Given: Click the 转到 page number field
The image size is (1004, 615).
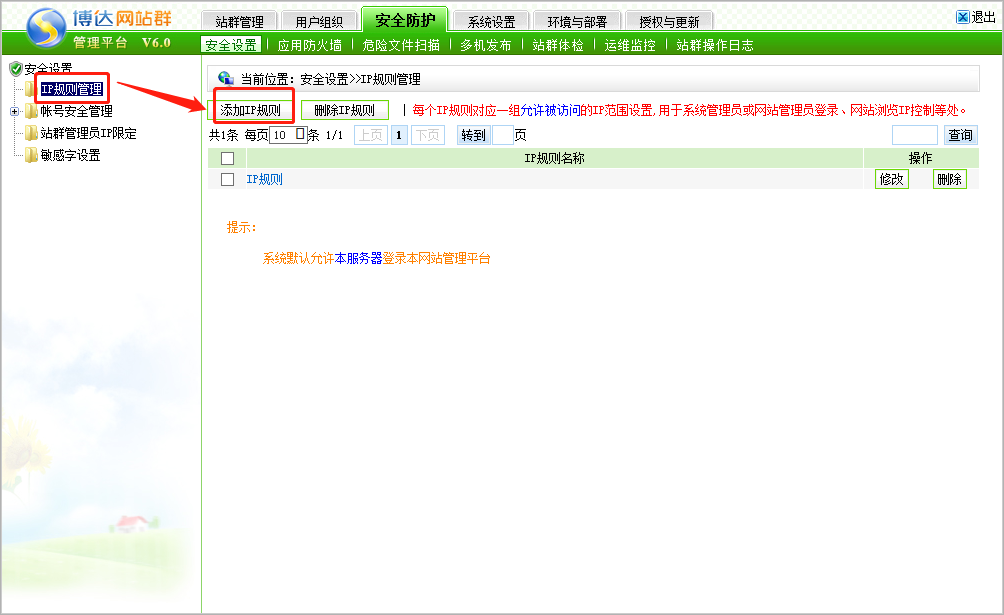Looking at the screenshot, I should point(502,135).
